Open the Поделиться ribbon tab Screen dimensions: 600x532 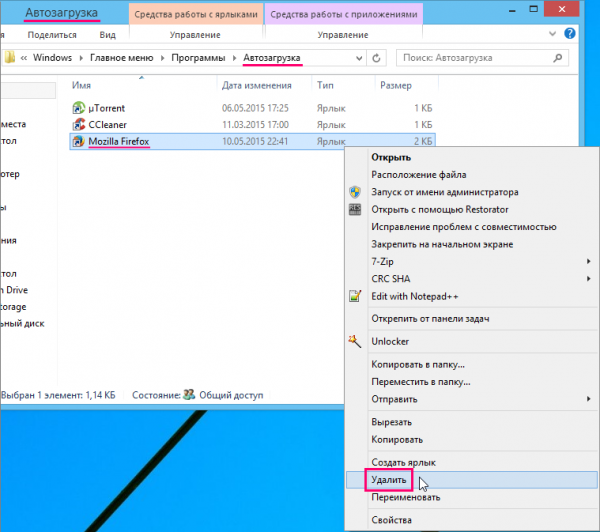pos(52,35)
